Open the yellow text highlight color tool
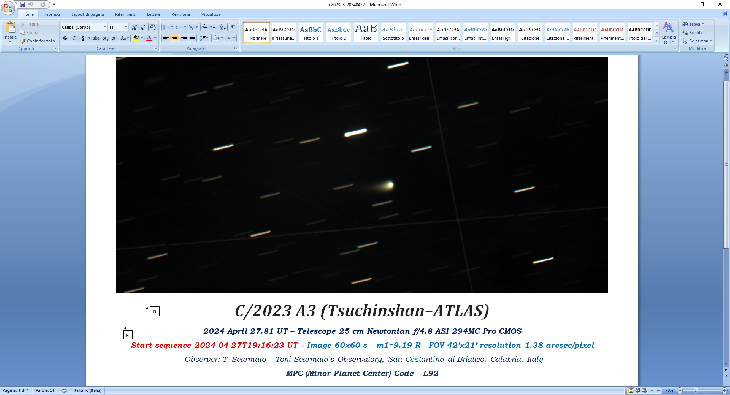 click(136, 38)
